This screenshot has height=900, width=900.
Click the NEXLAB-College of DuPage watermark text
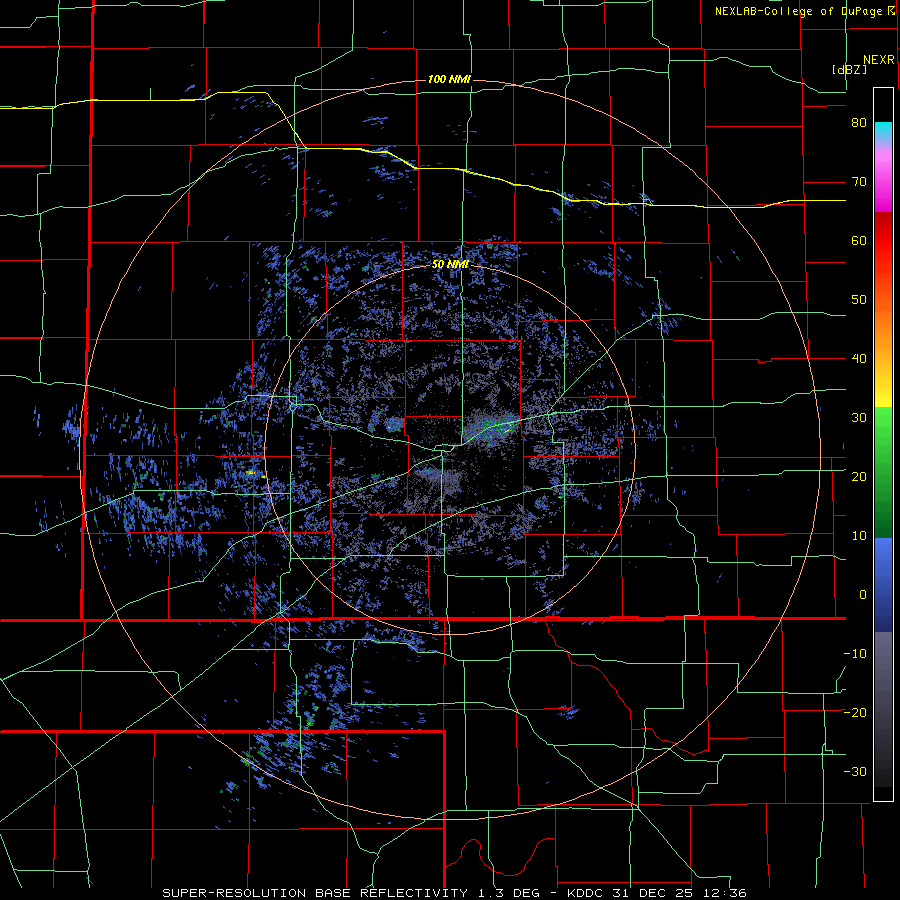click(x=798, y=11)
